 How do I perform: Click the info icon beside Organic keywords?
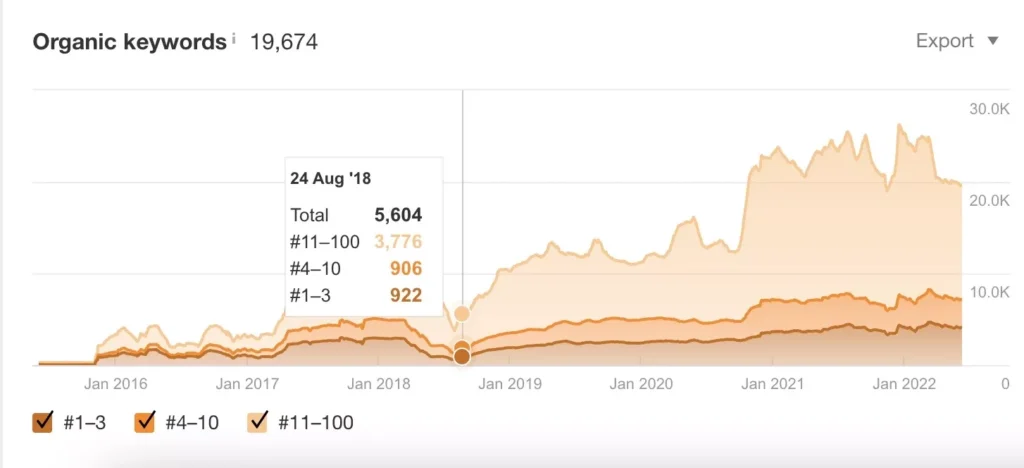pos(234,39)
